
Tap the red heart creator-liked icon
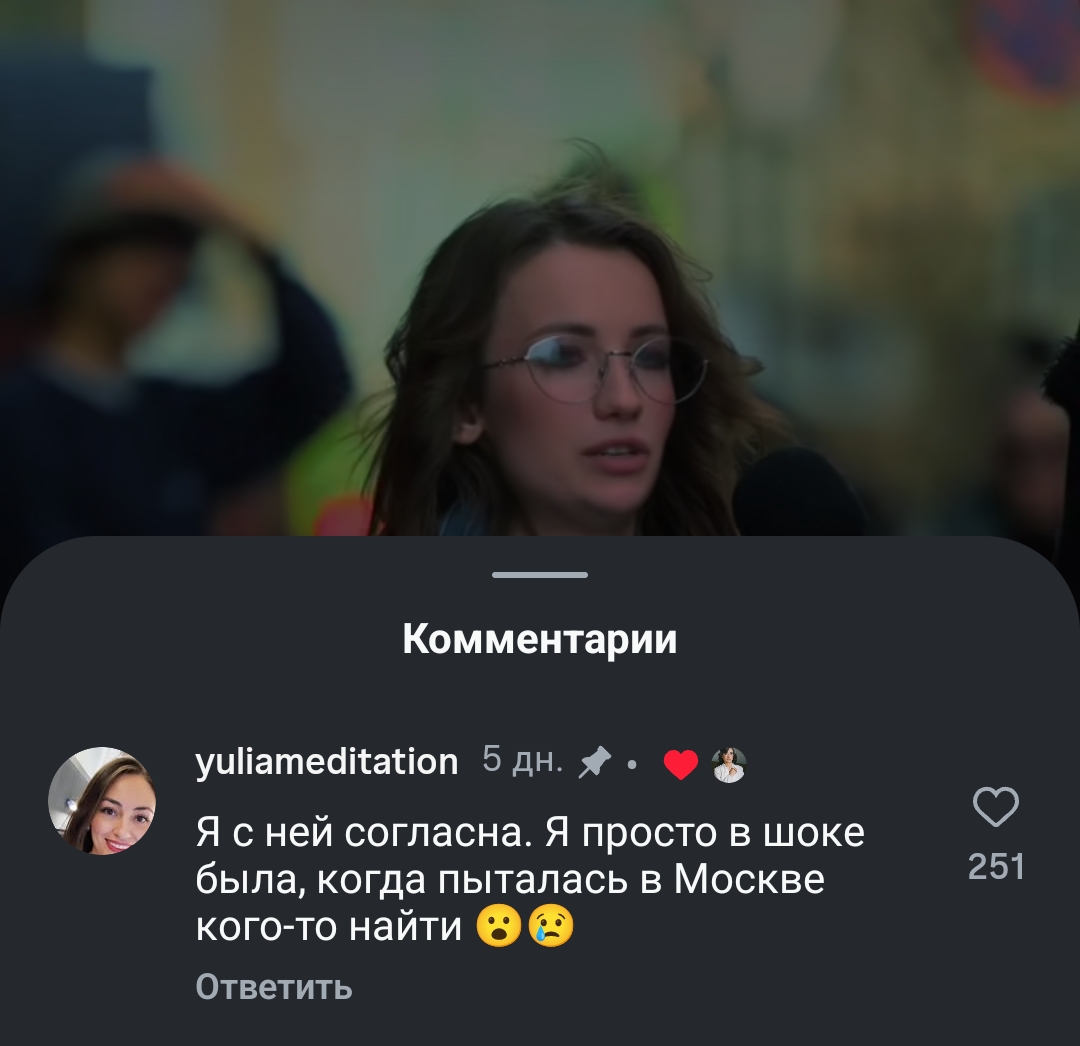(x=681, y=764)
